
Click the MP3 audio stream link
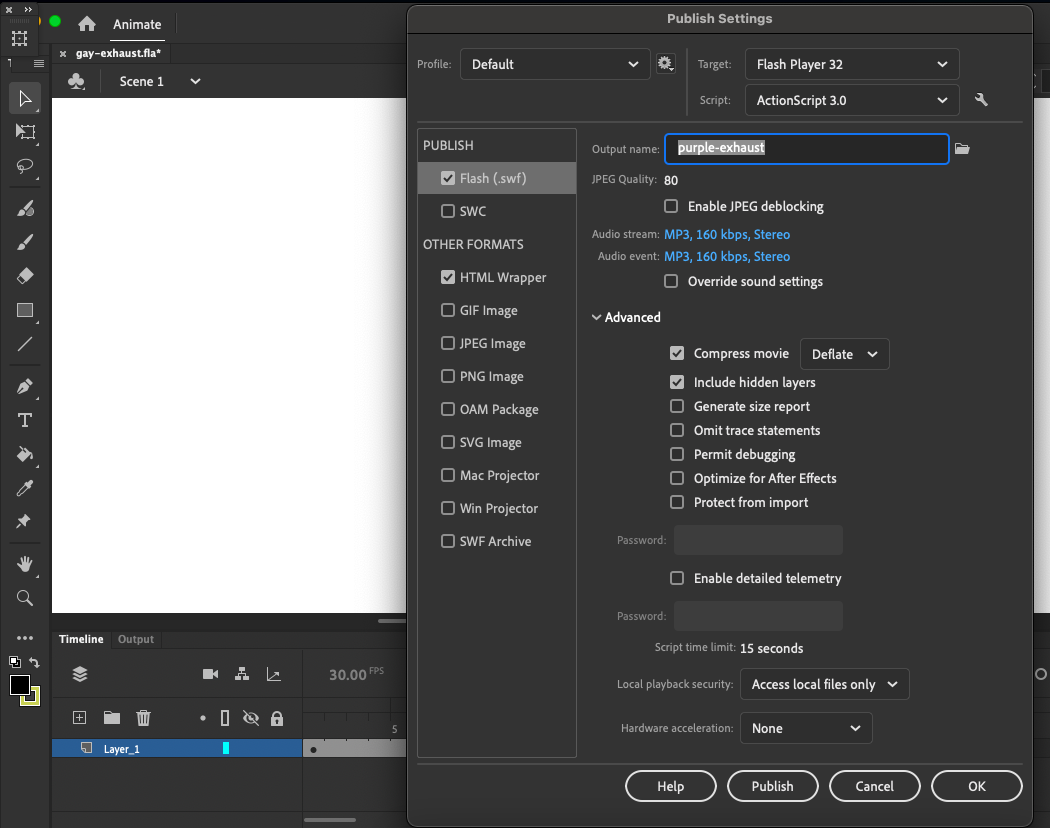point(726,234)
